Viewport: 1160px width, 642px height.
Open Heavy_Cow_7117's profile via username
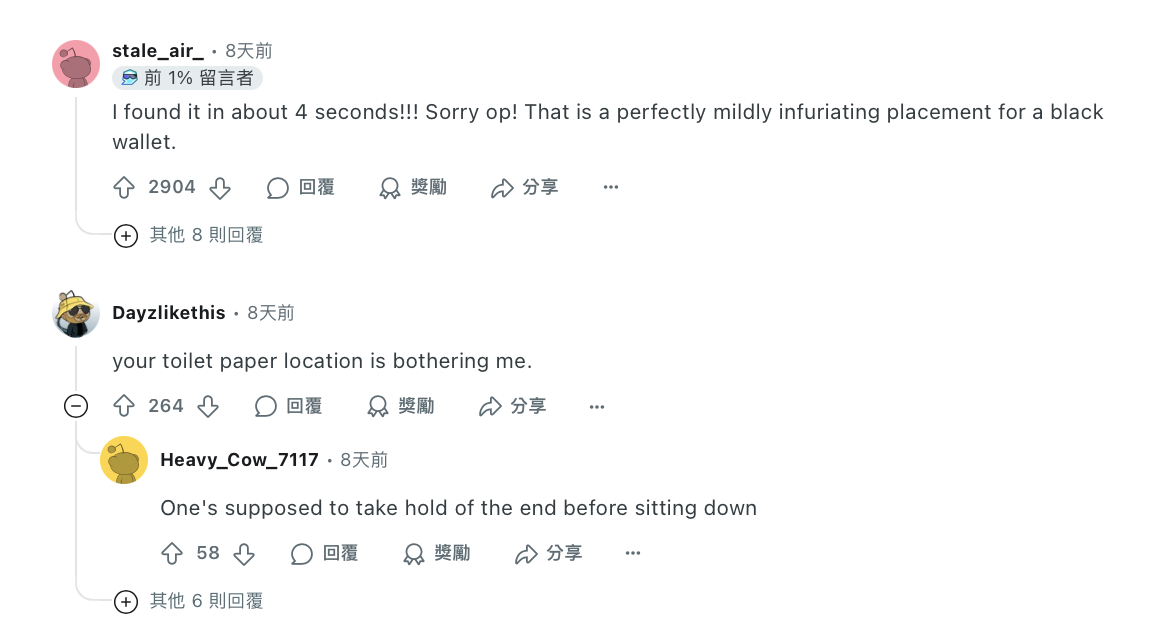pyautogui.click(x=239, y=460)
